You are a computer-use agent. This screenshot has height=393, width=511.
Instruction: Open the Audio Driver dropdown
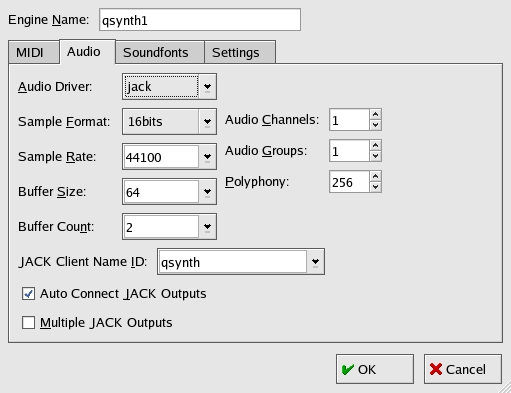(169, 87)
